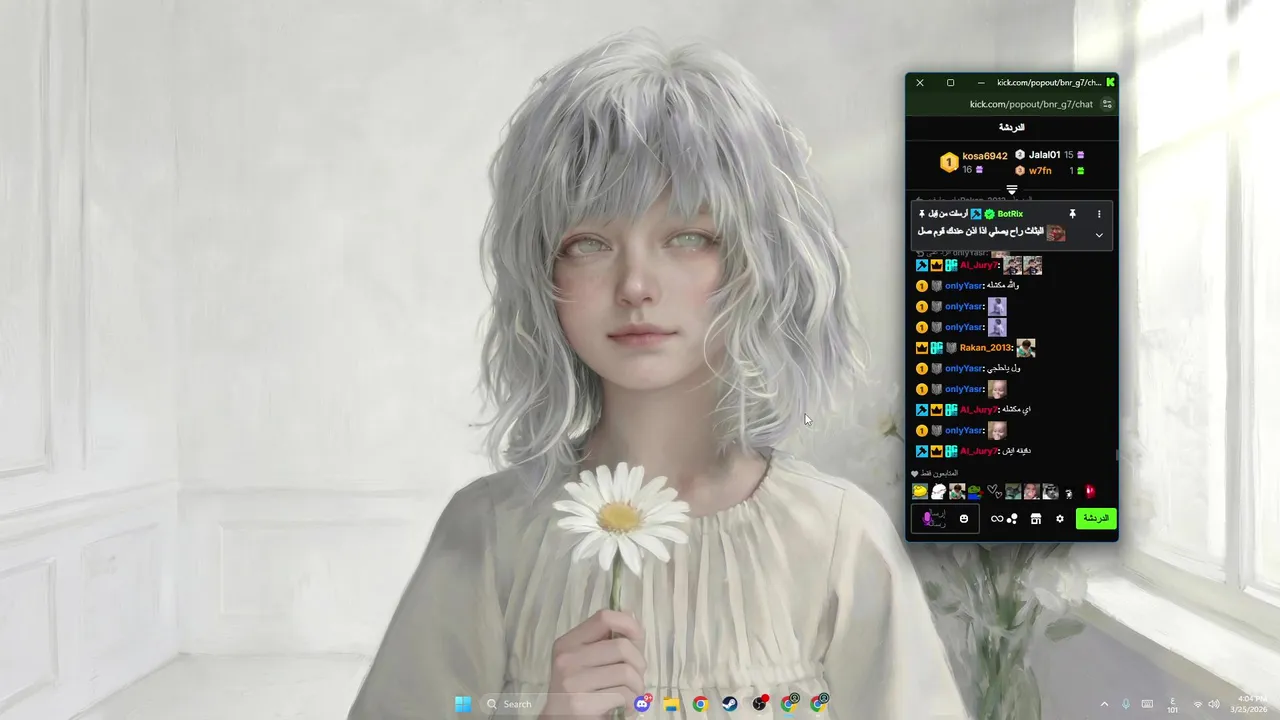Open the emoji picker smiley button
The height and width of the screenshot is (720, 1280).
(964, 519)
